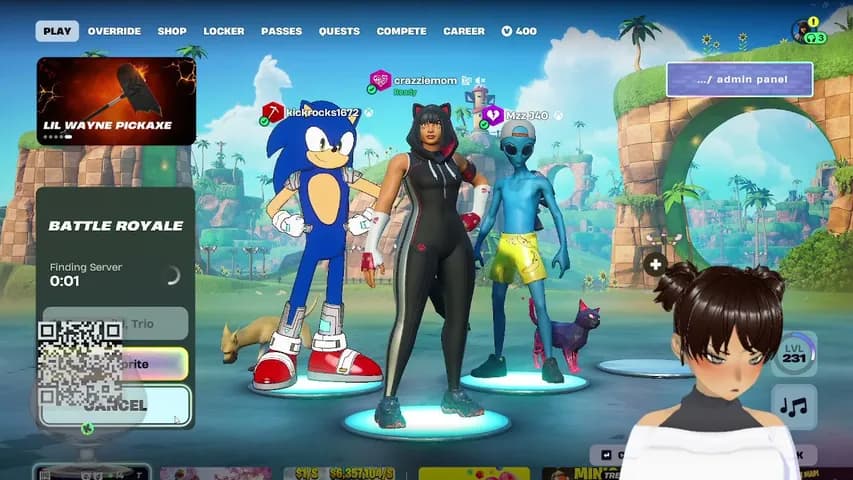The height and width of the screenshot is (480, 853).
Task: Click the Xbox icon next to kickrocks1672
Action: [x=368, y=113]
